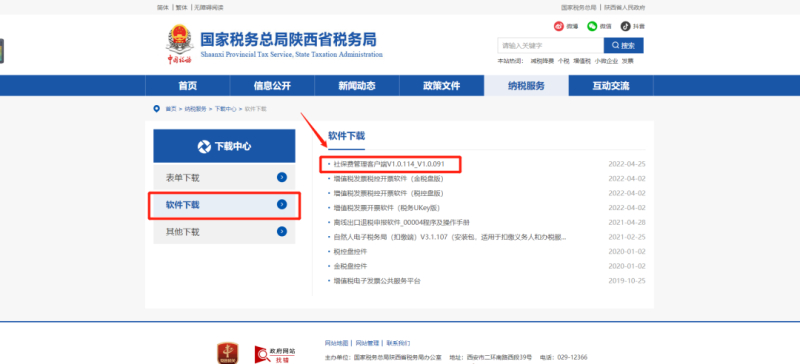Open 增值税发票税控开票软件（税控盘版）
The height and width of the screenshot is (364, 800).
389,193
